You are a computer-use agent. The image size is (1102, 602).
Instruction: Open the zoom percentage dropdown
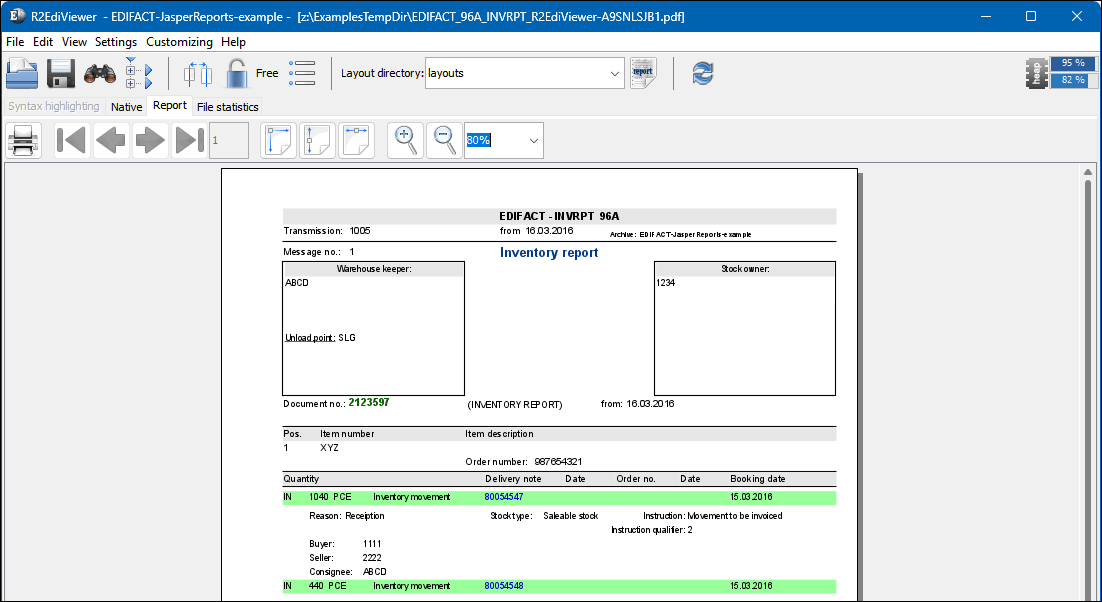[533, 140]
